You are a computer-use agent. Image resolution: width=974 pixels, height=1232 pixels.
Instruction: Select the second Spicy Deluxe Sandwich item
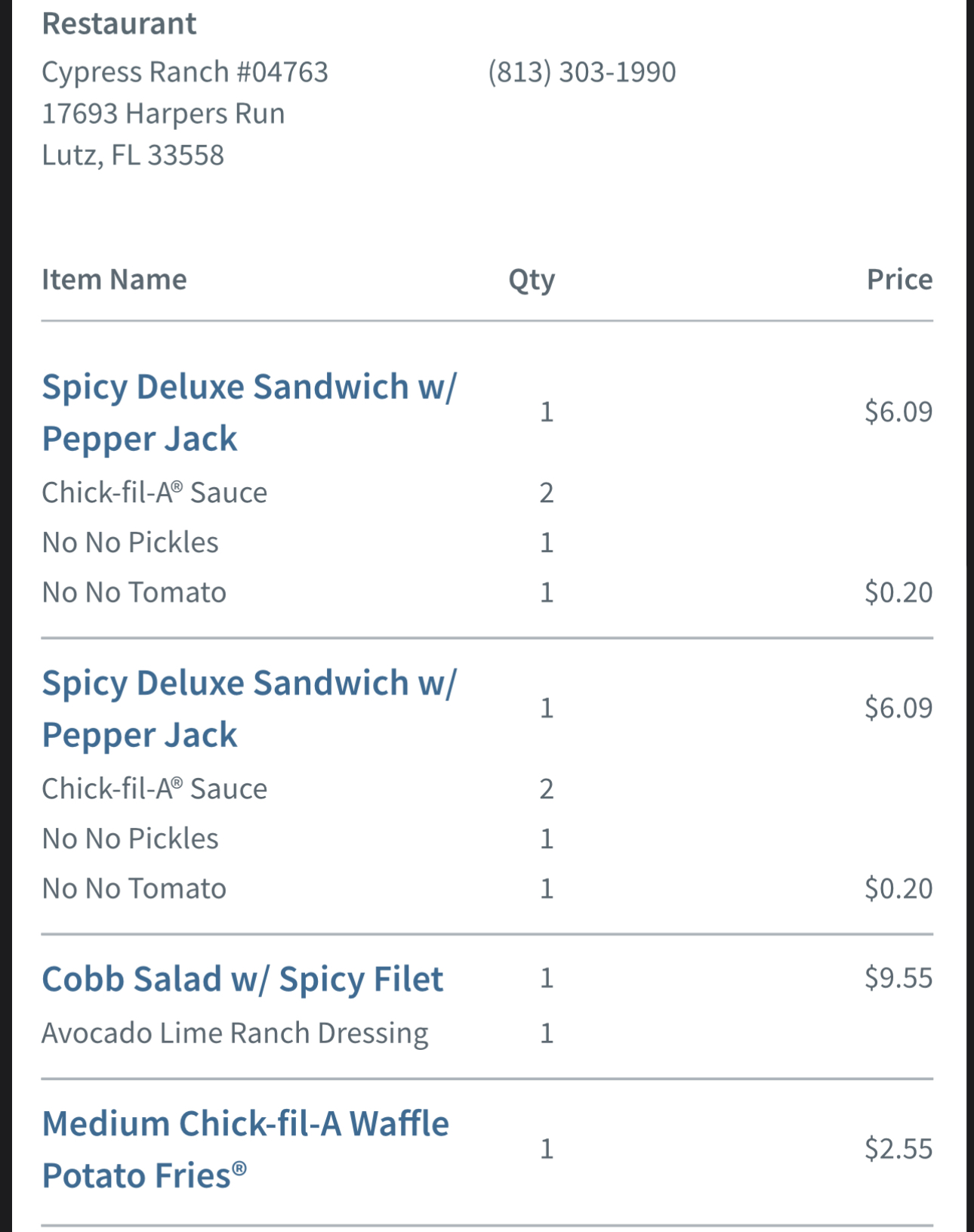click(x=249, y=708)
